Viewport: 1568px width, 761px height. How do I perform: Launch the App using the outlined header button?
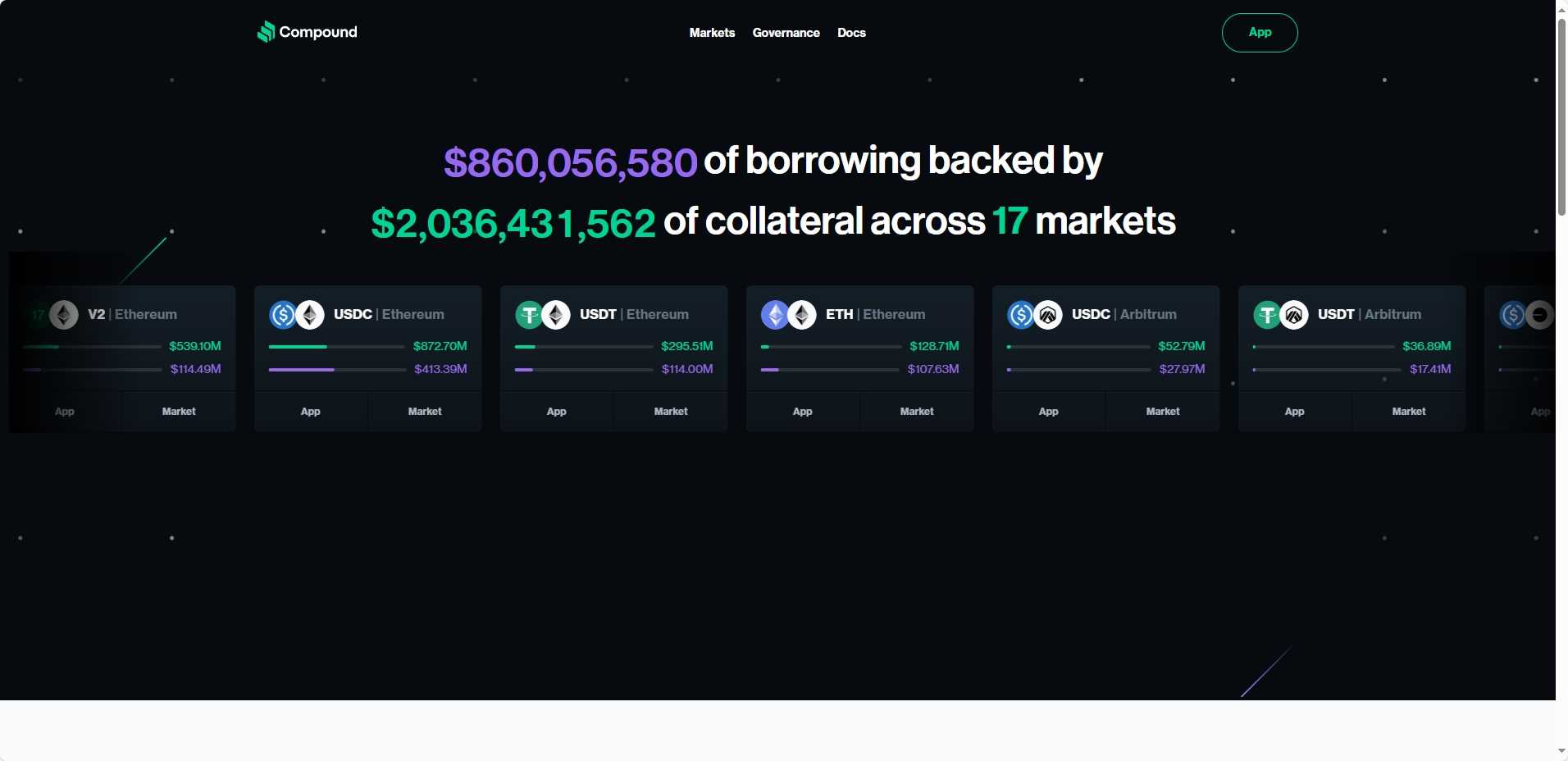pyautogui.click(x=1260, y=33)
